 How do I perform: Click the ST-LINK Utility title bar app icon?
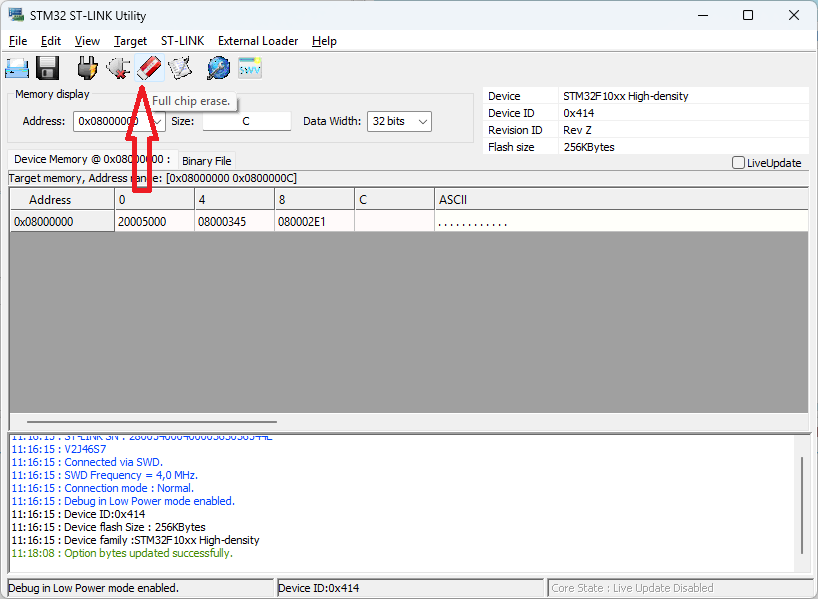[x=16, y=15]
